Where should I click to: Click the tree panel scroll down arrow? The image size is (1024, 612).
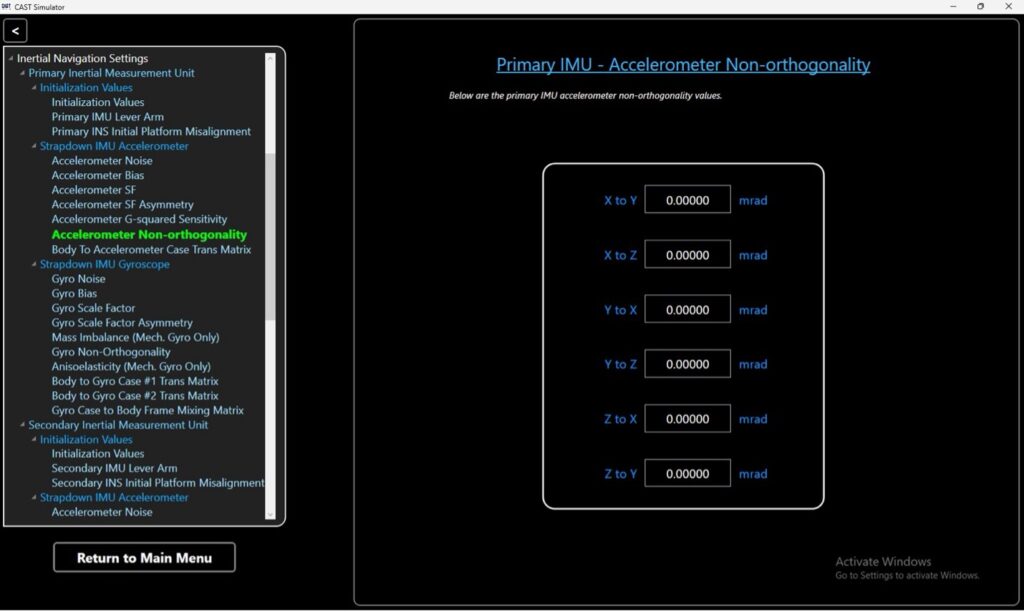point(269,514)
